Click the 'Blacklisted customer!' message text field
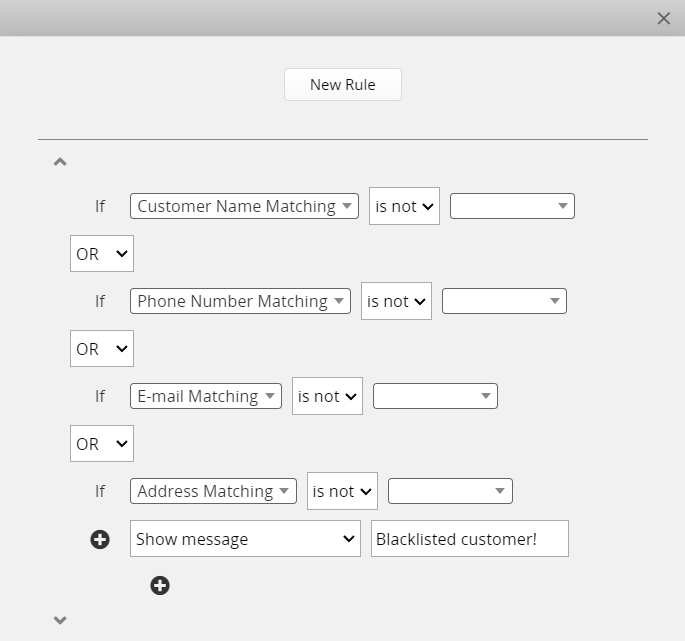Image resolution: width=685 pixels, height=641 pixels. click(470, 539)
